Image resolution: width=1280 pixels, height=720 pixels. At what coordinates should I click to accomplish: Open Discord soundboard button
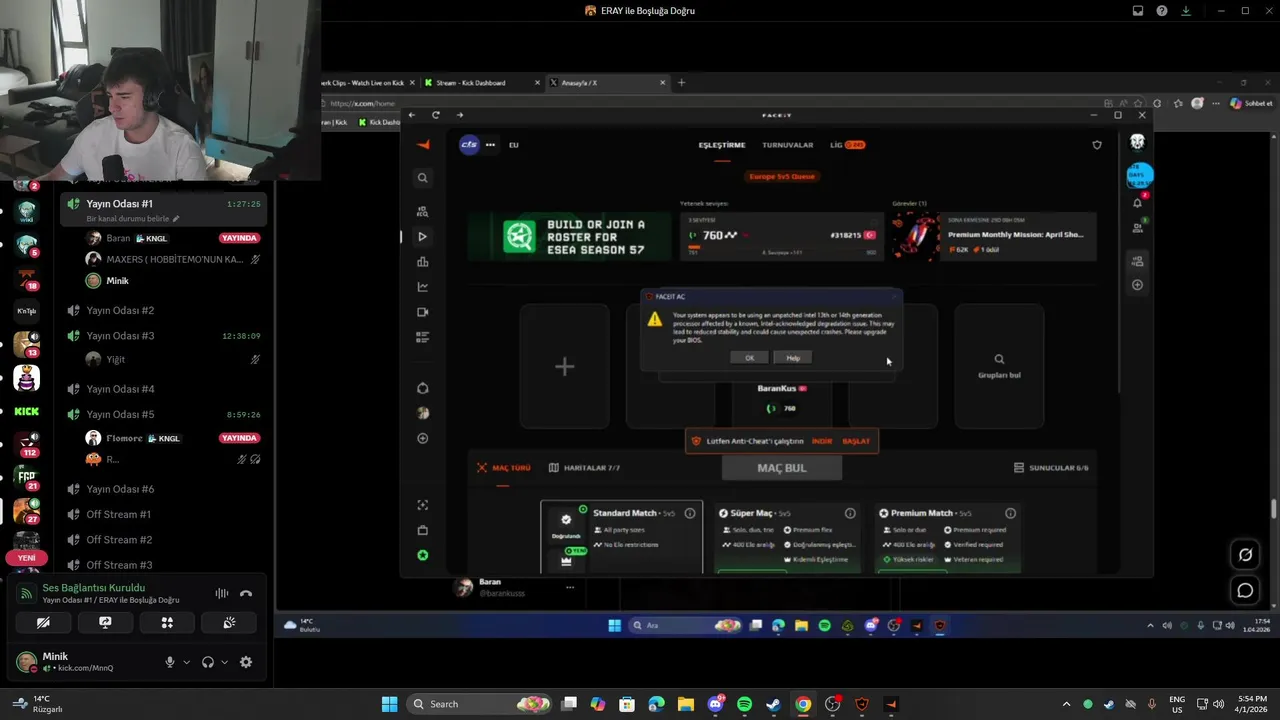point(229,622)
